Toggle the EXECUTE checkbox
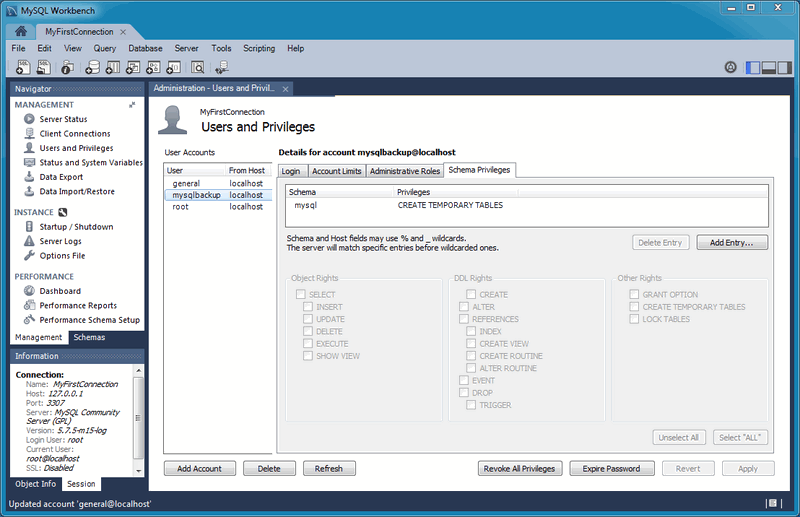The width and height of the screenshot is (800, 517). [308, 343]
